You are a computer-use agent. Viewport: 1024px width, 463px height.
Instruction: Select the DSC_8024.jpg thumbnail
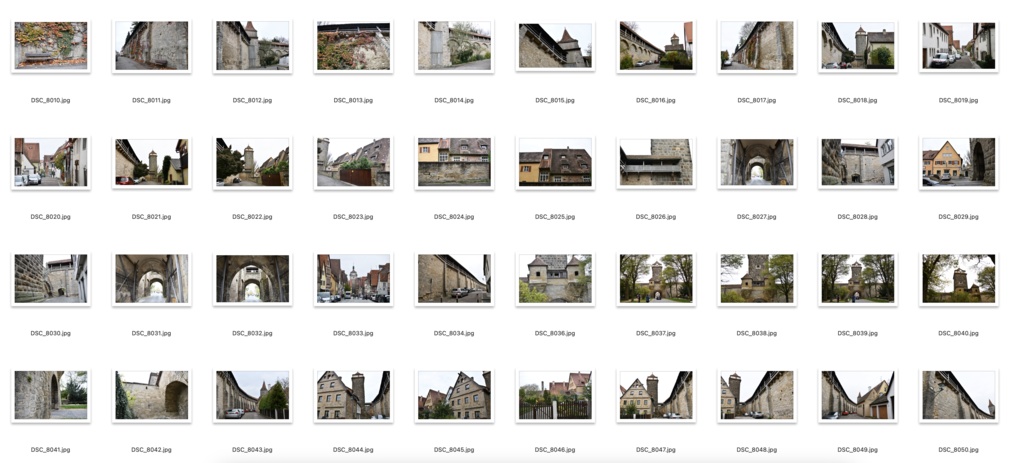pyautogui.click(x=454, y=162)
